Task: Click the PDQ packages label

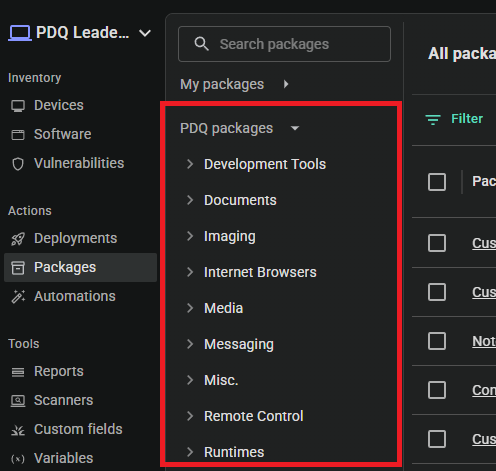Action: (x=226, y=129)
